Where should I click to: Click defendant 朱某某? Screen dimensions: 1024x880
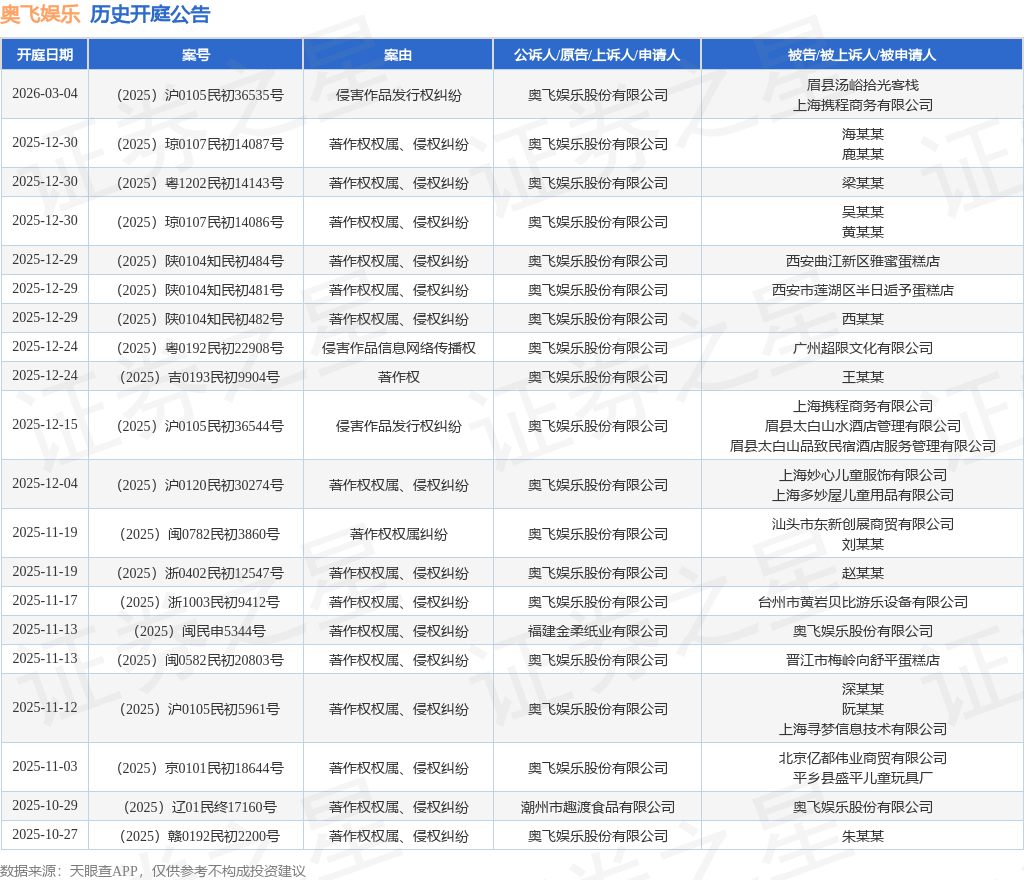point(862,837)
